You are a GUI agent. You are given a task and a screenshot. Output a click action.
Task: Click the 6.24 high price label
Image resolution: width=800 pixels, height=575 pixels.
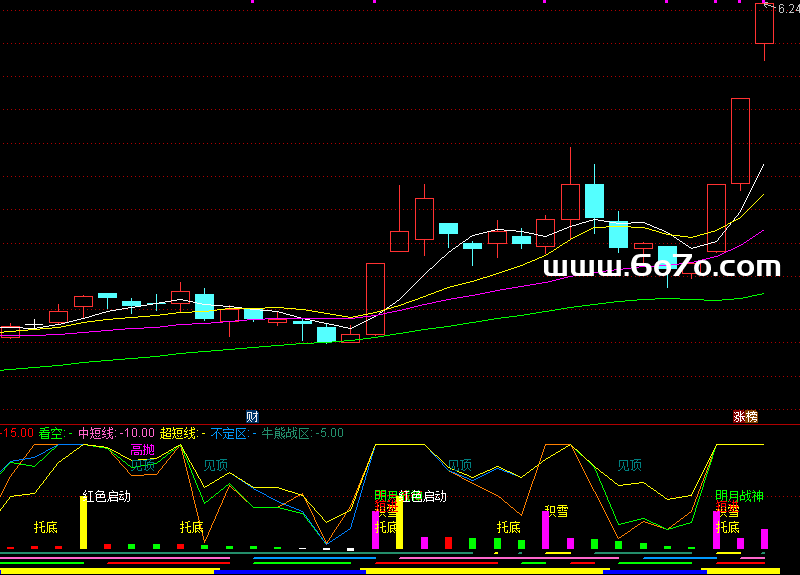tap(788, 9)
